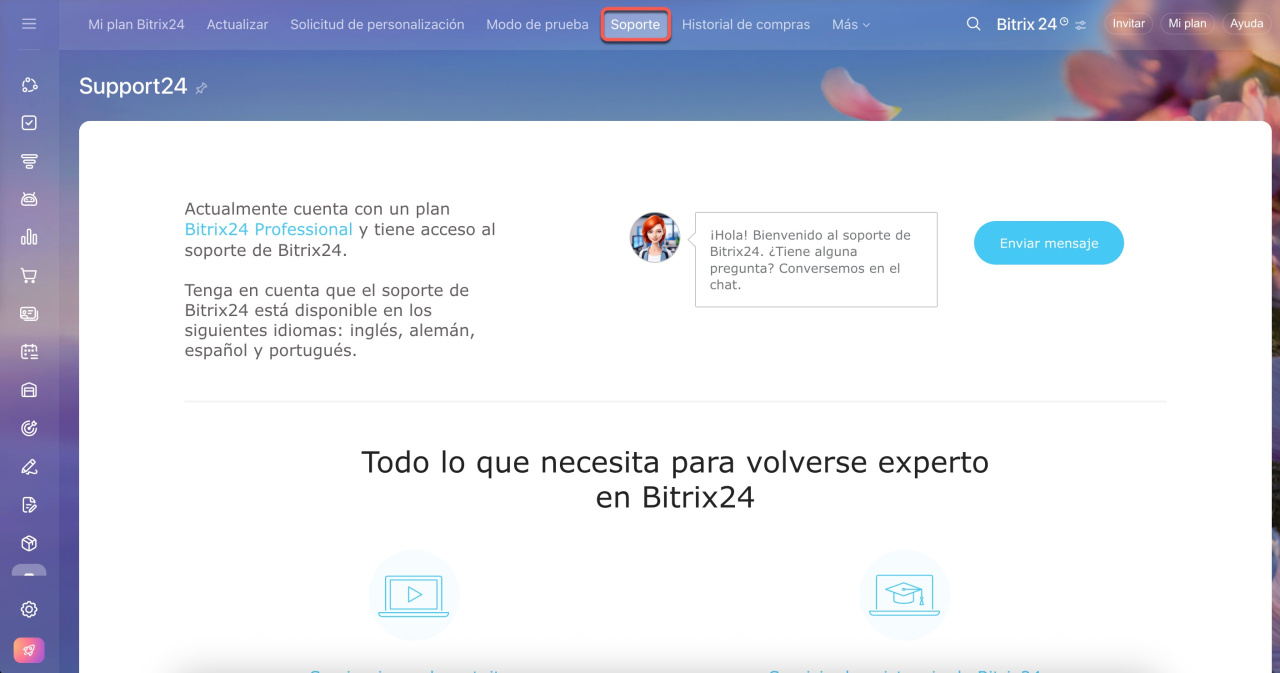Click the Support24 page title
1280x673 pixels.
pyautogui.click(x=133, y=86)
